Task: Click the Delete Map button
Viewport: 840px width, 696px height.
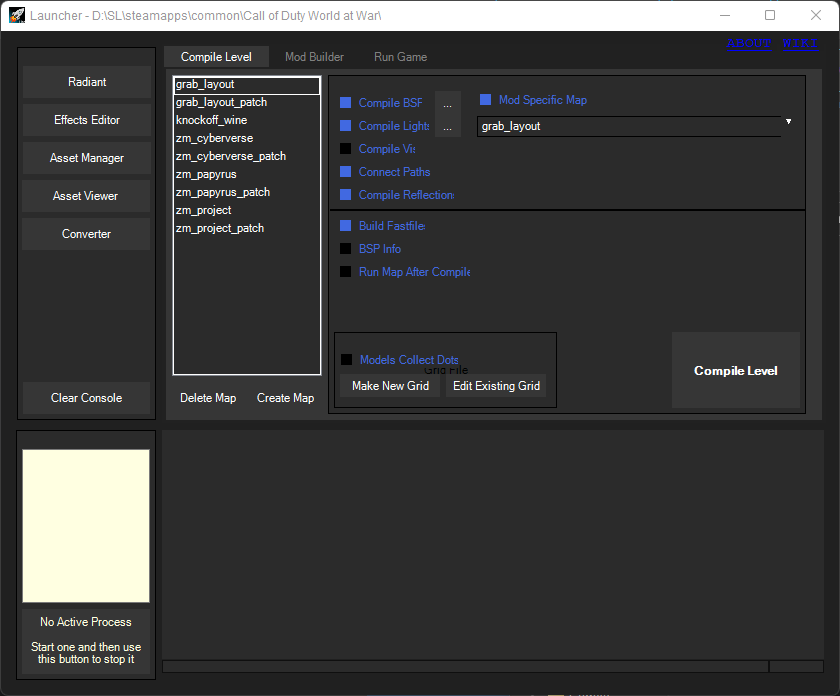Action: click(x=208, y=398)
